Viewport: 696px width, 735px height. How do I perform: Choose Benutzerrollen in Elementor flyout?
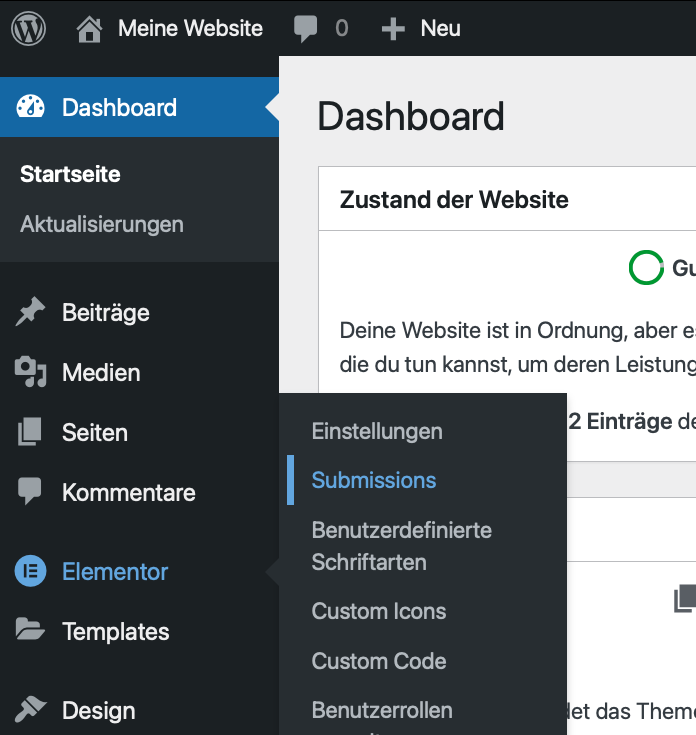pyautogui.click(x=382, y=711)
